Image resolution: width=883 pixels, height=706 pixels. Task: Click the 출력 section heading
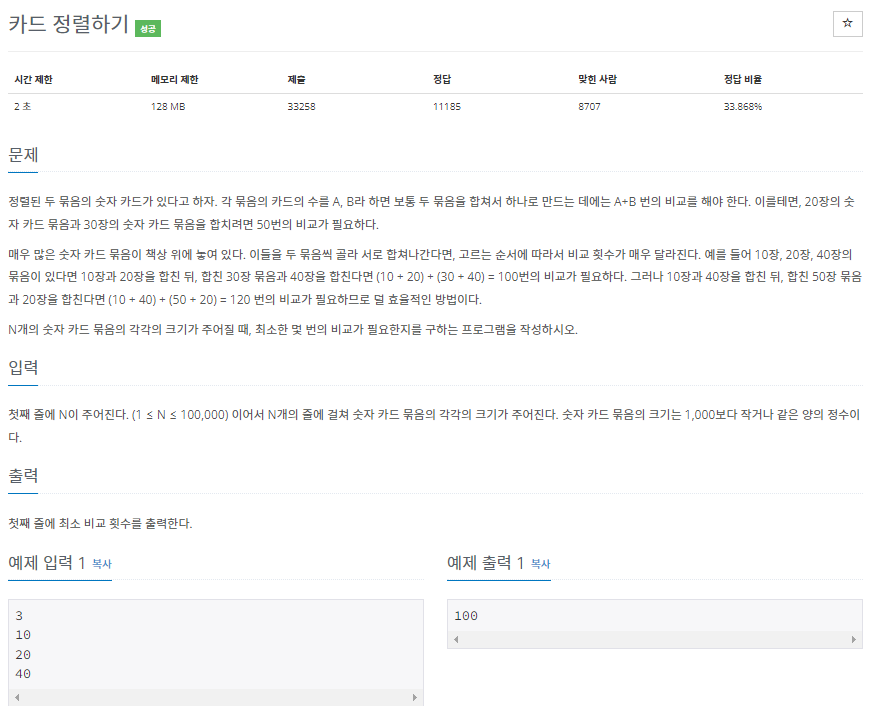coord(23,476)
